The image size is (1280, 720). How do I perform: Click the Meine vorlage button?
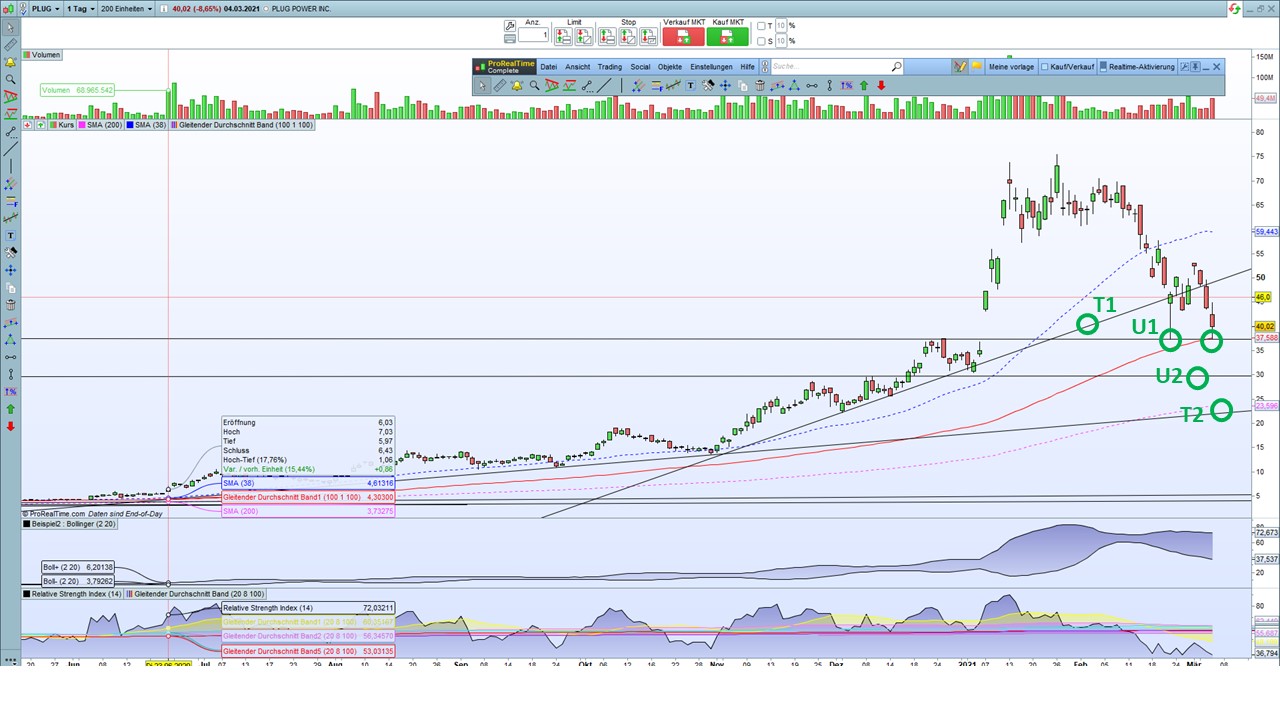coord(1011,67)
